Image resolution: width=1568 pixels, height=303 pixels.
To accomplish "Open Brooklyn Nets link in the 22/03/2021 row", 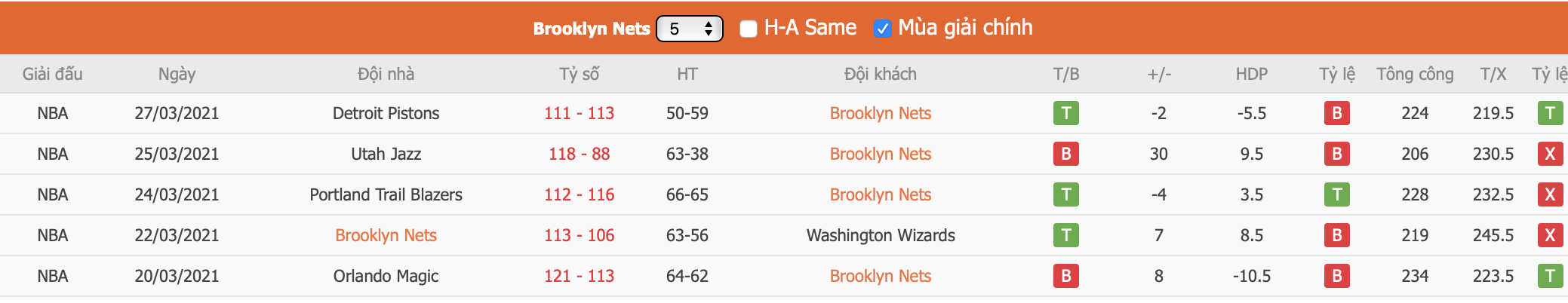I will [x=386, y=235].
